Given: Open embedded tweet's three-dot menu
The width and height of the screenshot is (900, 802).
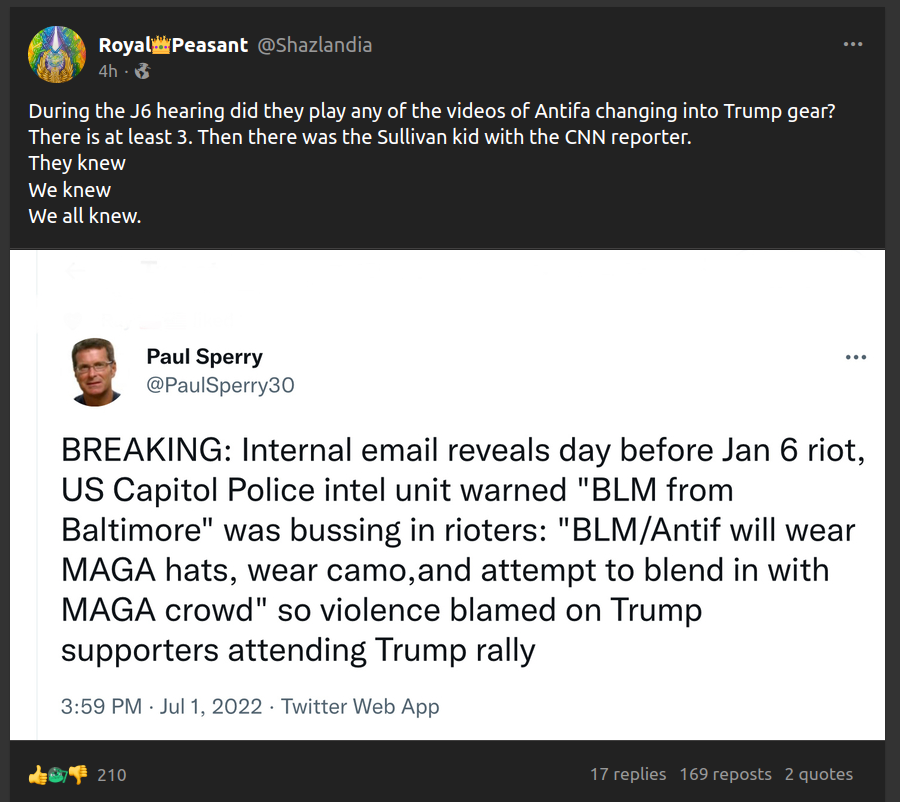Looking at the screenshot, I should tap(855, 357).
